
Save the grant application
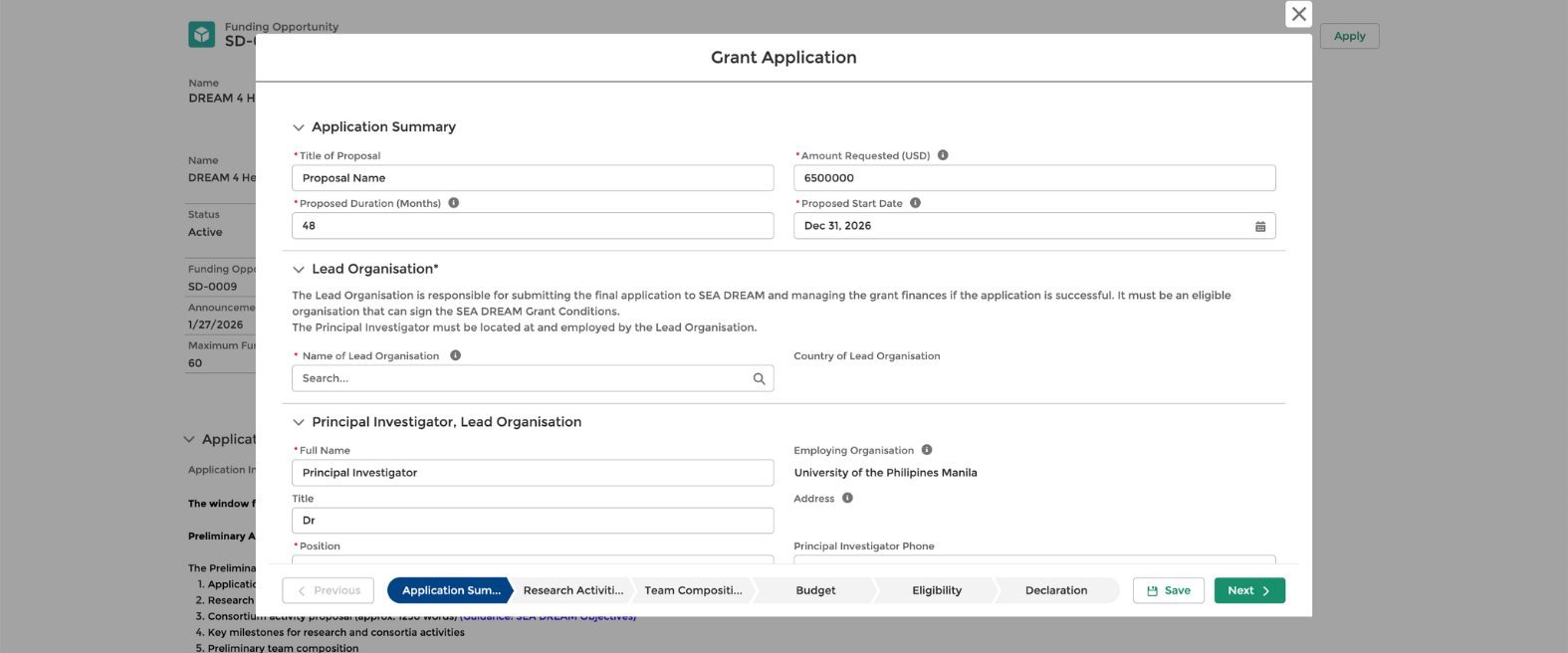click(x=1169, y=590)
